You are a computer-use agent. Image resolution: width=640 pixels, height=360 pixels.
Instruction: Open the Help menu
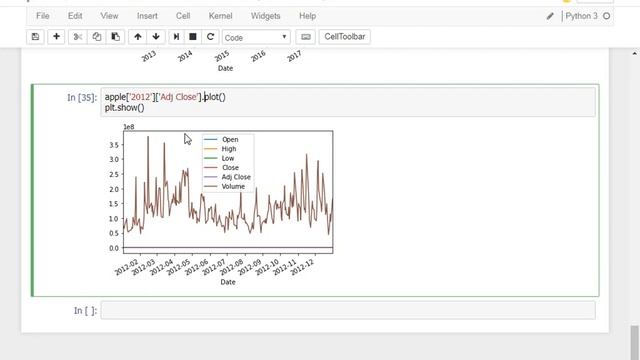(x=307, y=16)
